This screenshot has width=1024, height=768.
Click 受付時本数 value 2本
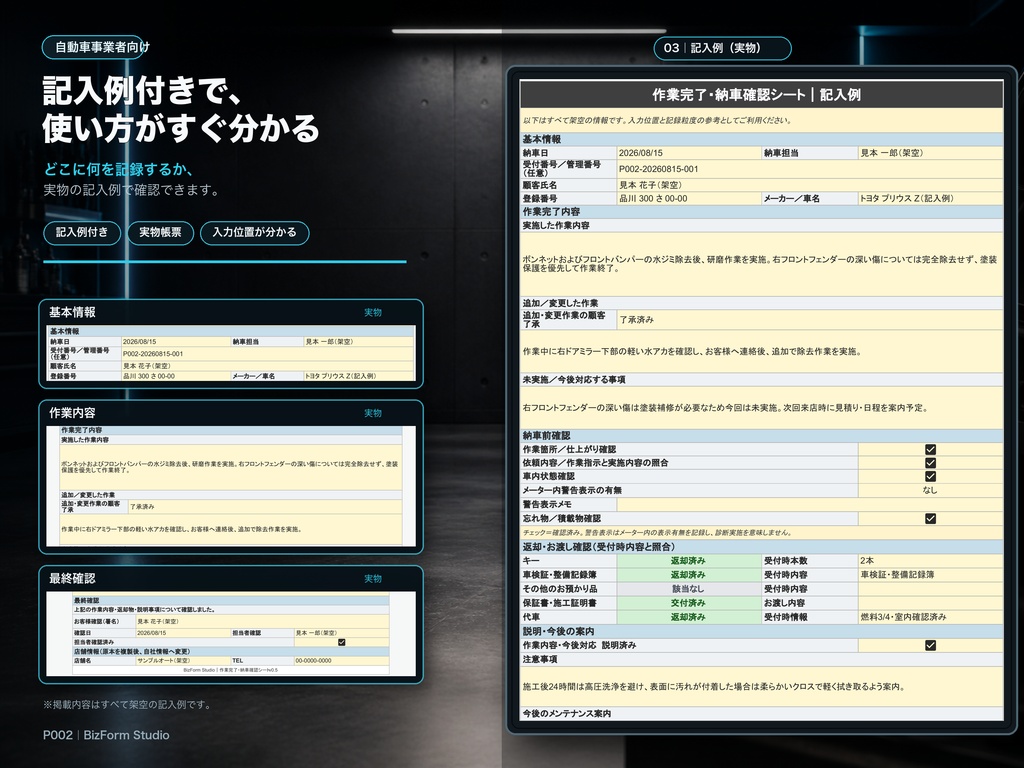pyautogui.click(x=930, y=561)
